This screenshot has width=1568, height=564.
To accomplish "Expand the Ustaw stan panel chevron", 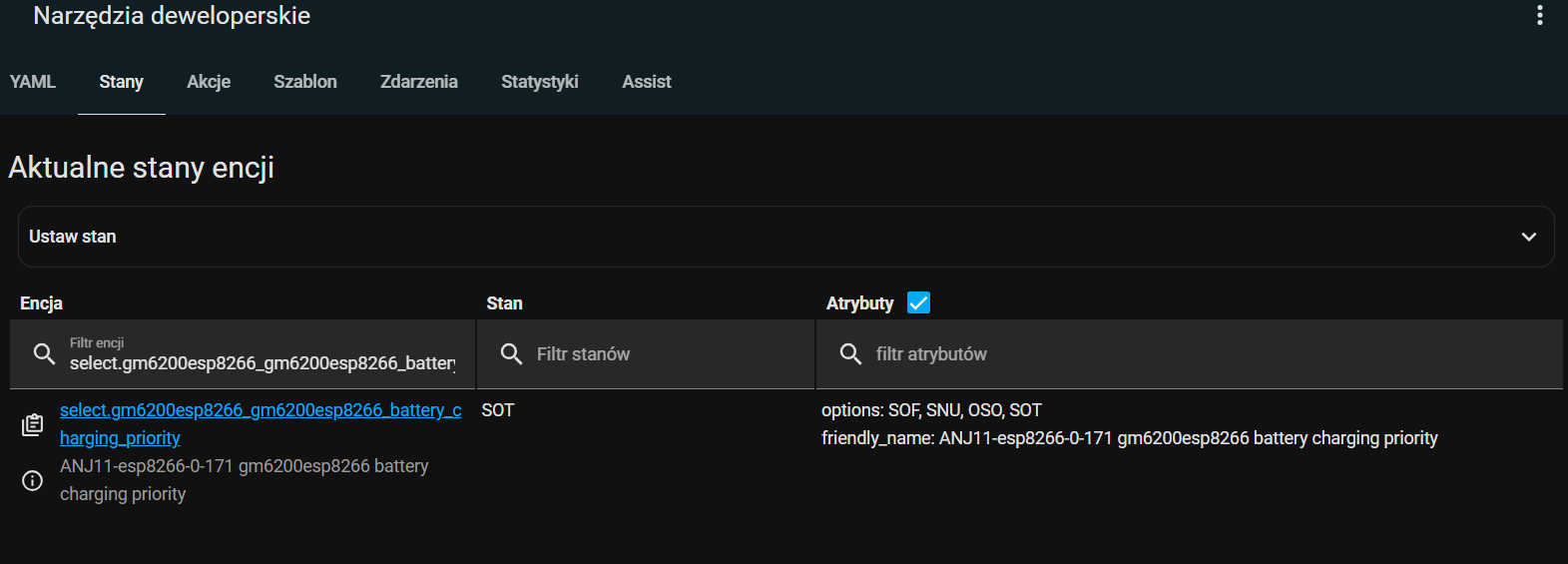I will (x=1528, y=237).
